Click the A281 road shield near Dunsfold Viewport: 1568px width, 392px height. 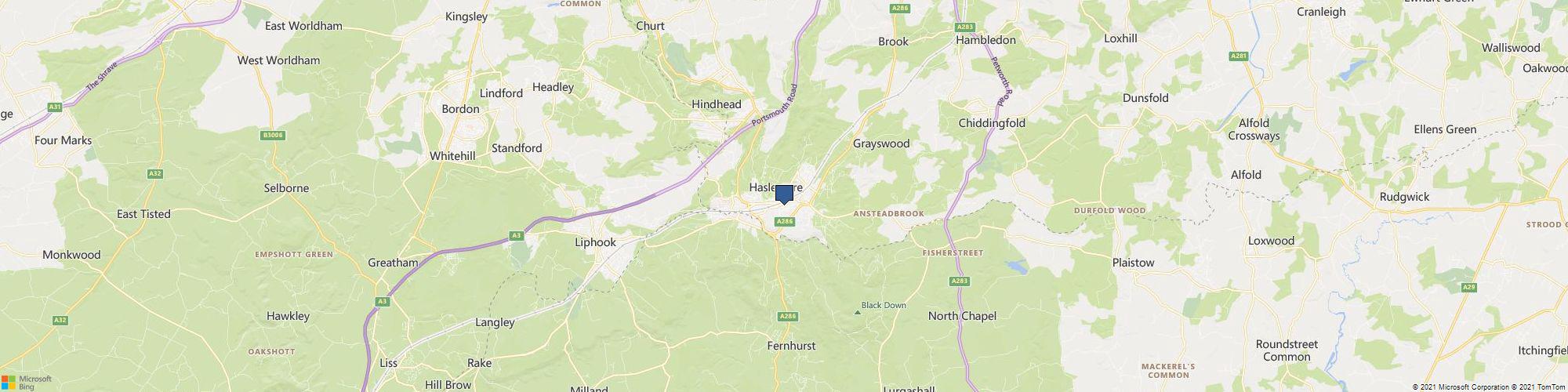pos(1239,56)
